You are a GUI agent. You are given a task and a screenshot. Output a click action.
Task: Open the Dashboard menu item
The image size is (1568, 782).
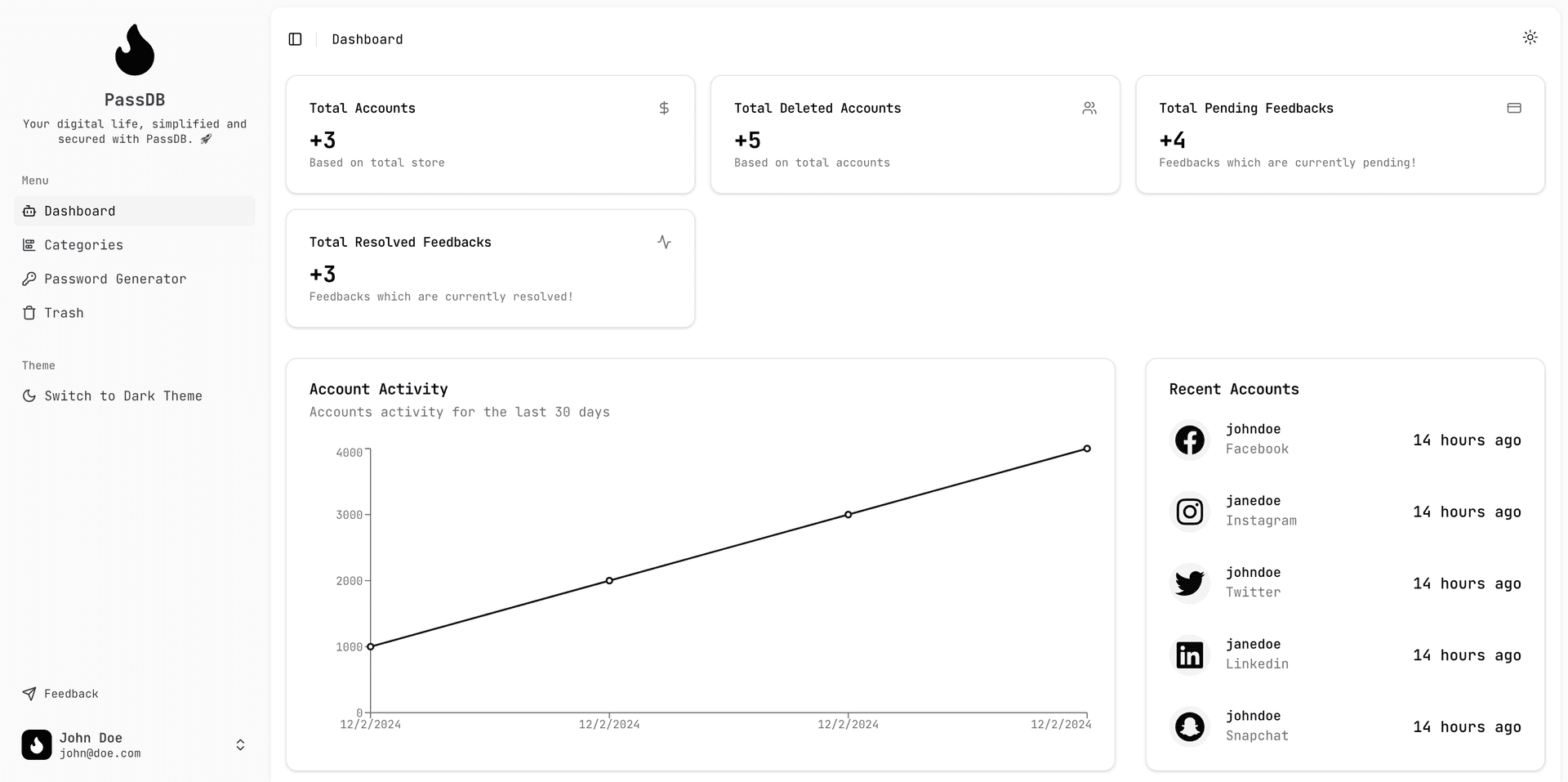(x=80, y=211)
